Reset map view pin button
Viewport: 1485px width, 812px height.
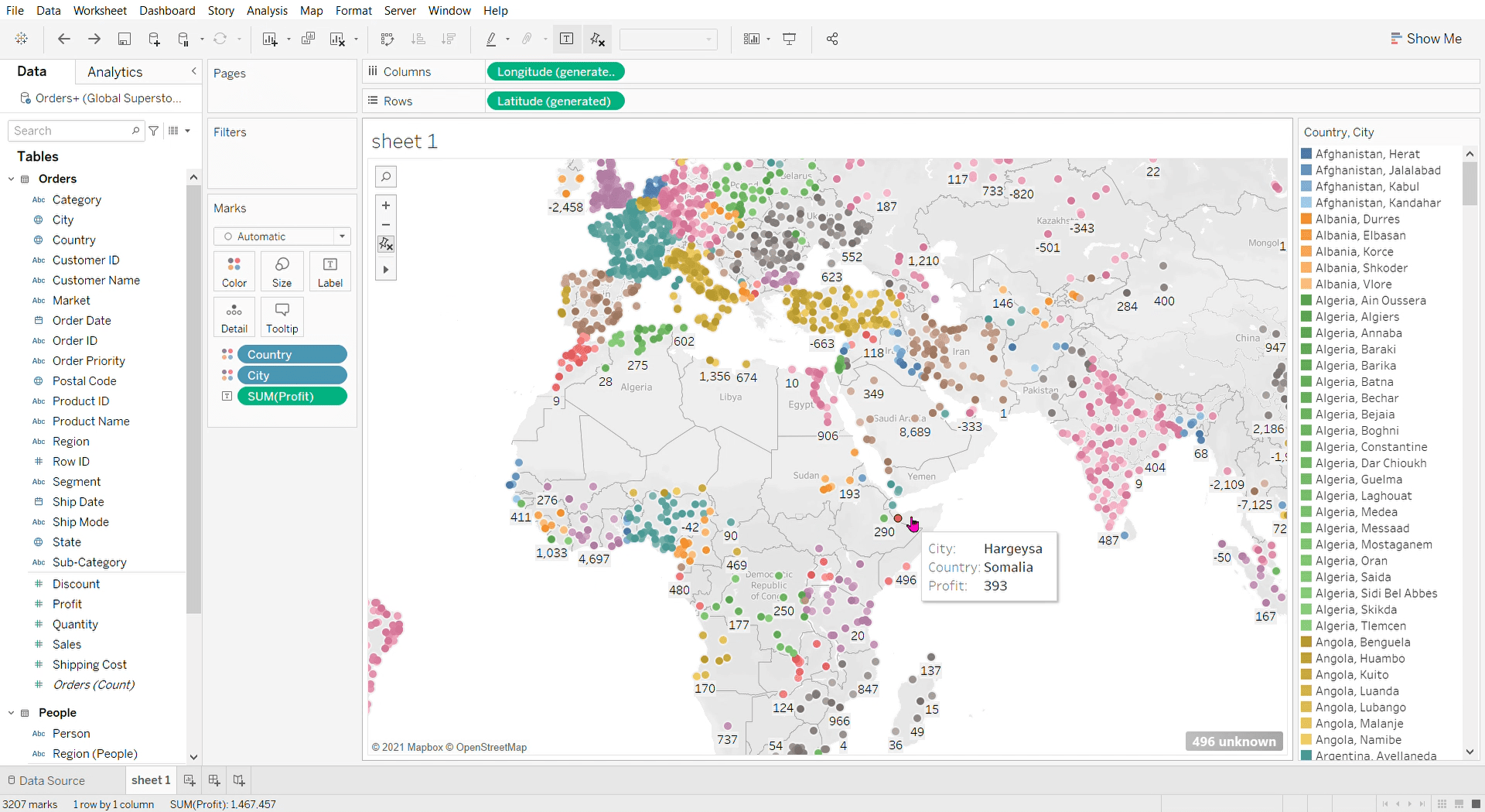386,244
